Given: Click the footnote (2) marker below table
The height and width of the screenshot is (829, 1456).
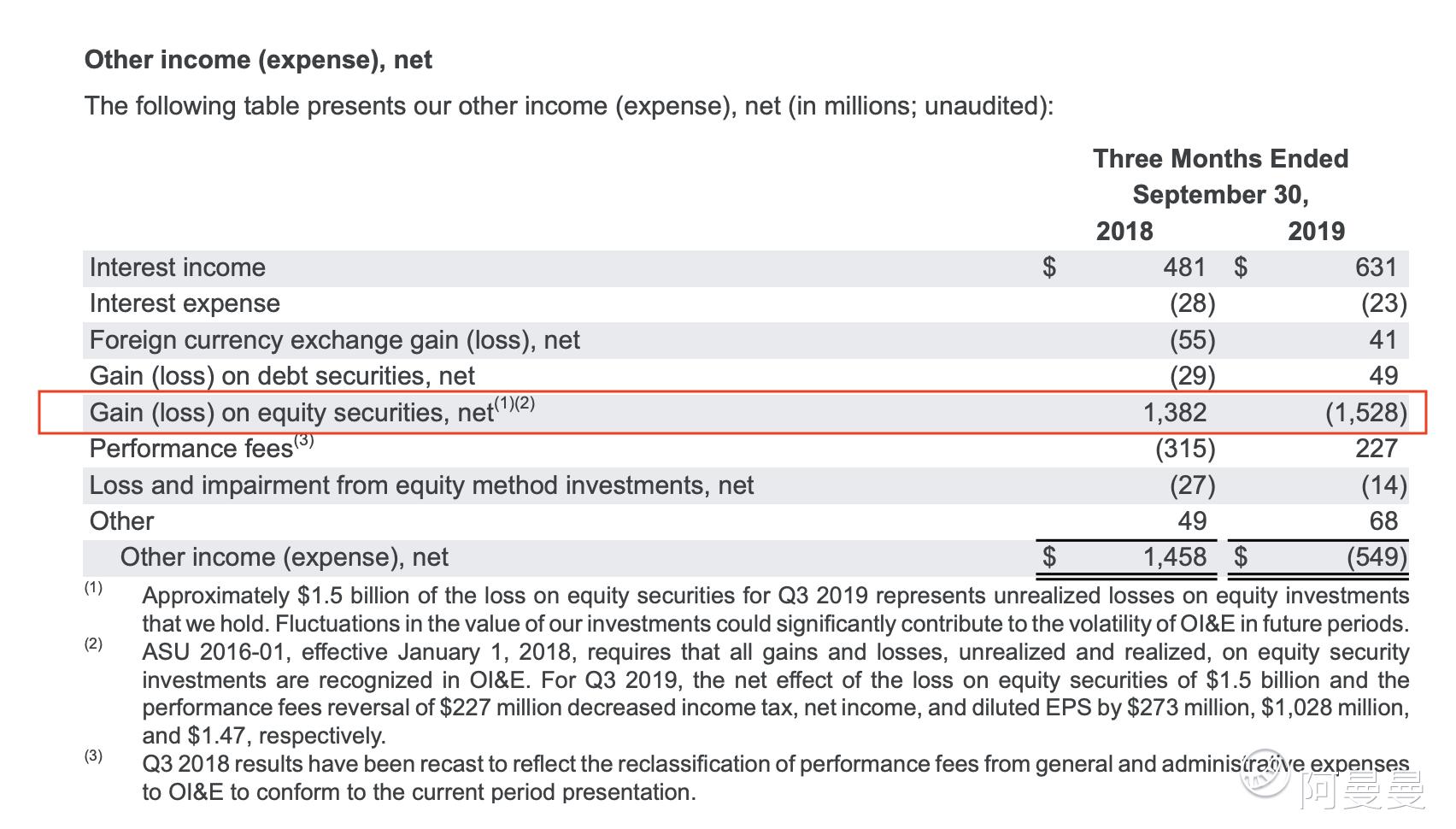Looking at the screenshot, I should click(93, 644).
